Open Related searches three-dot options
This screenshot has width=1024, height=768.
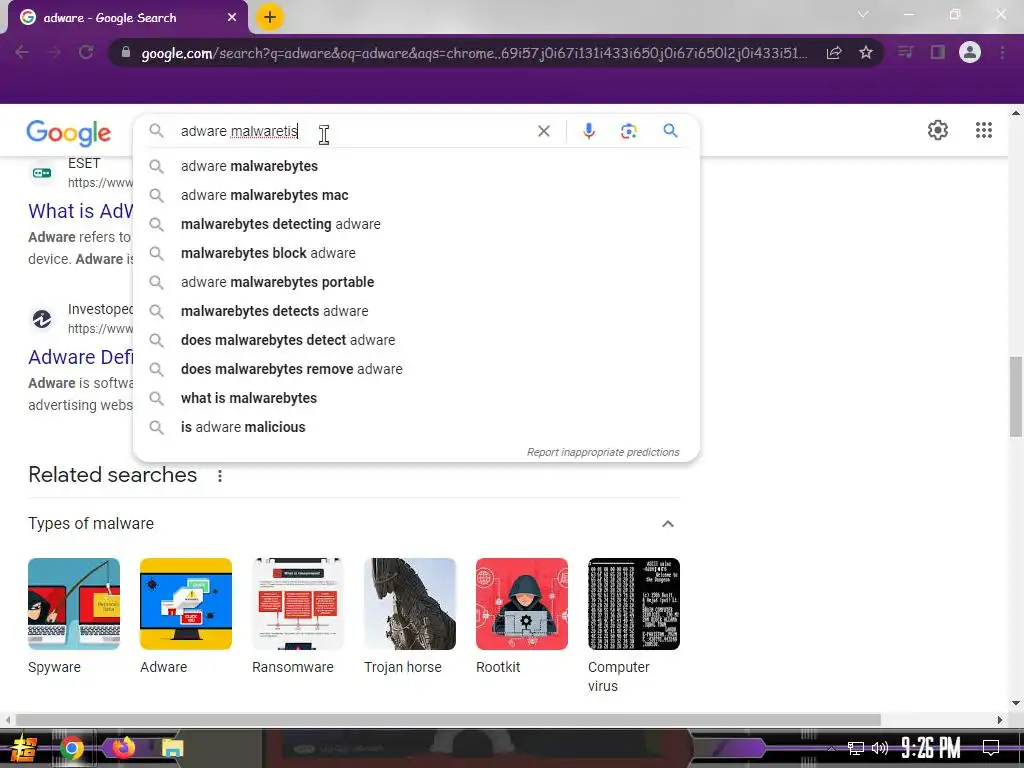(219, 476)
